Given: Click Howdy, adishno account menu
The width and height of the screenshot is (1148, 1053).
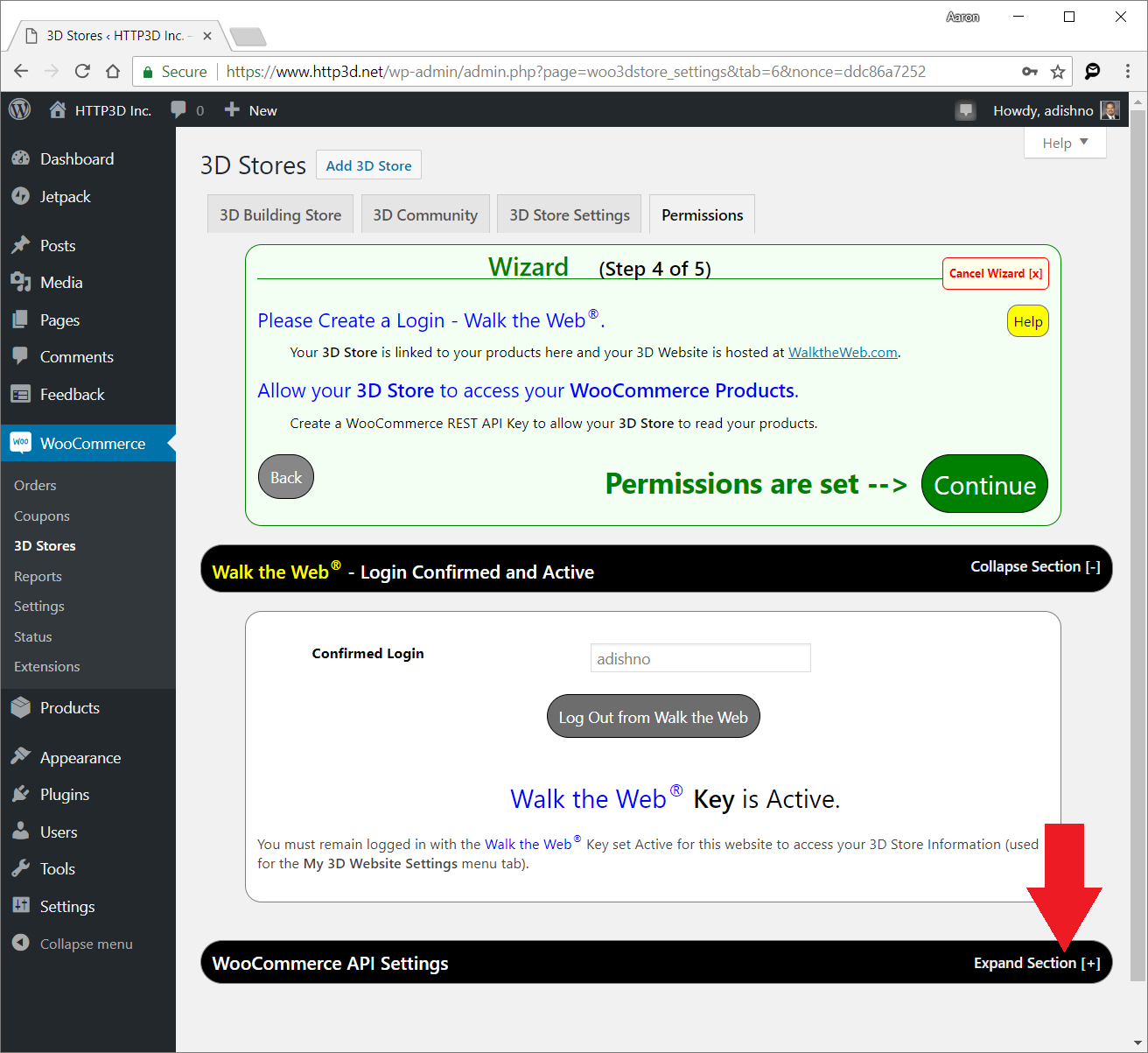Looking at the screenshot, I should [x=1056, y=110].
